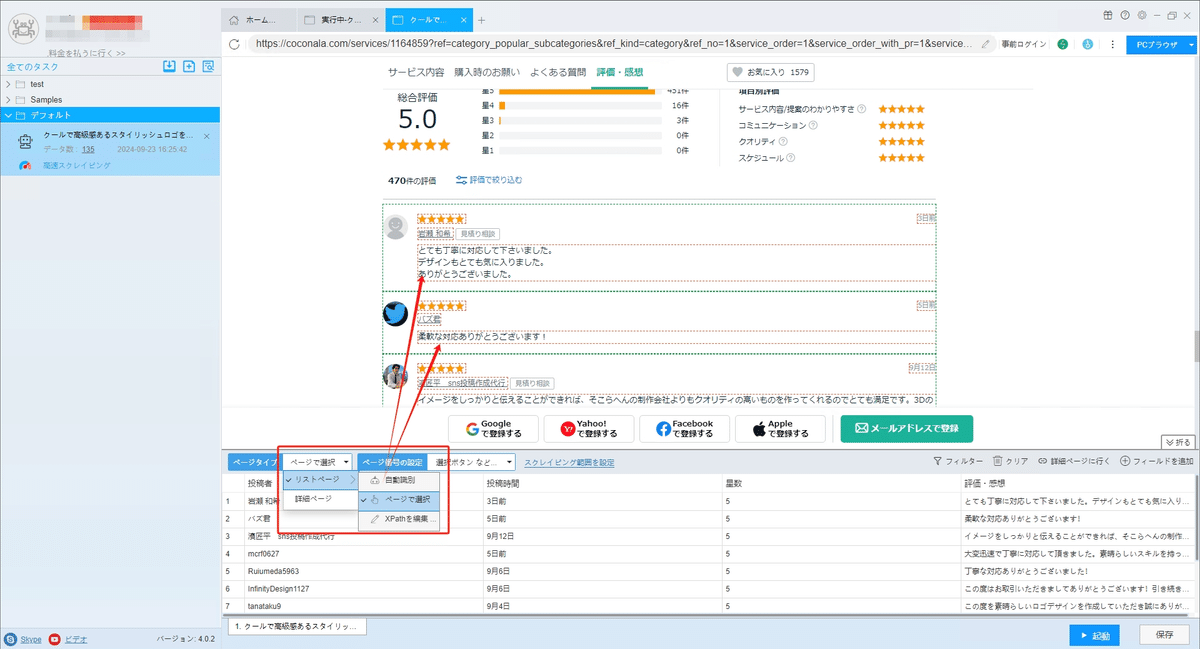
Task: Open help question mark icon
Action: coord(1125,15)
